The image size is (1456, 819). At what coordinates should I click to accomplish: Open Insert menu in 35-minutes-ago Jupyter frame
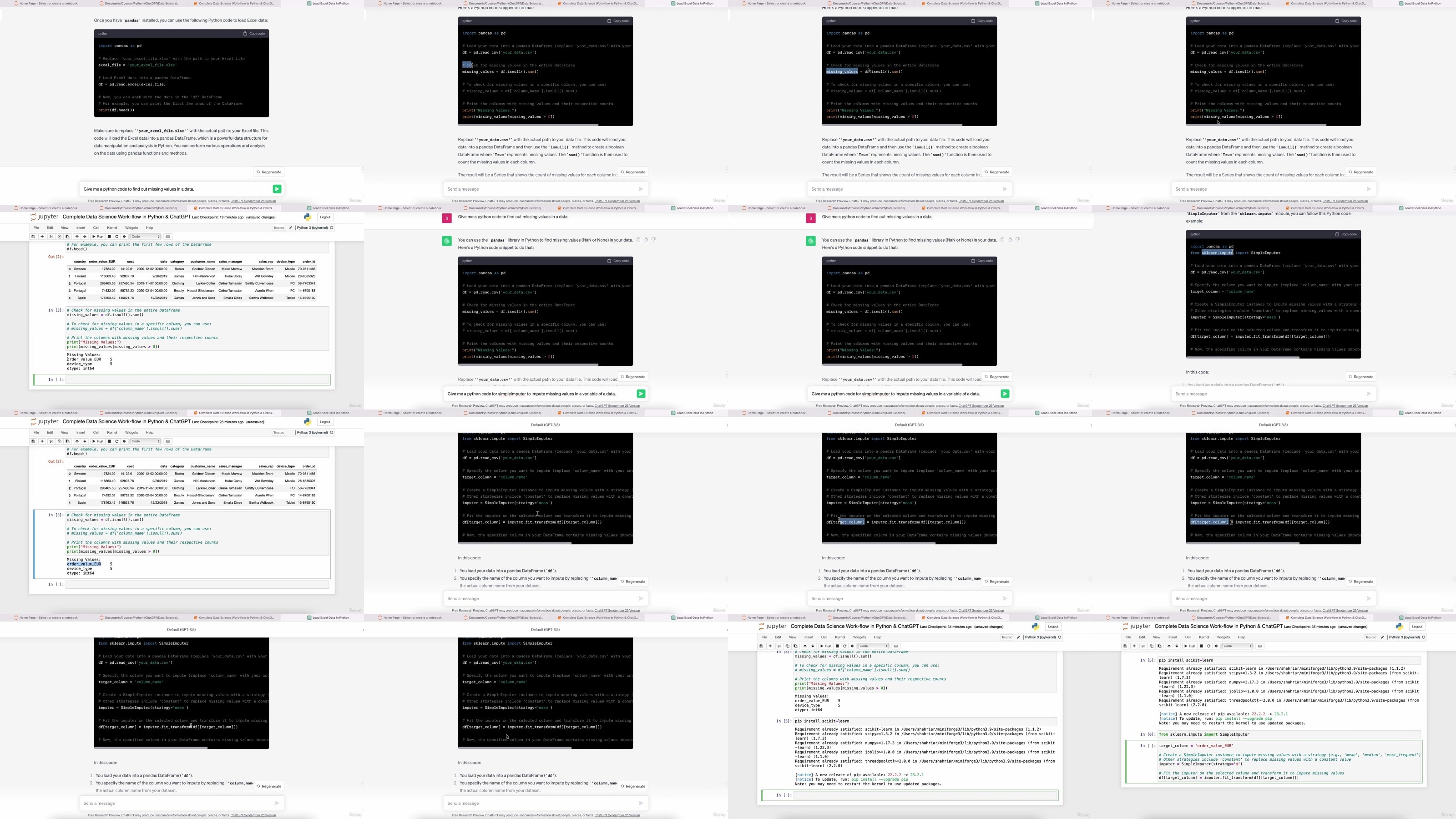(x=1173, y=637)
